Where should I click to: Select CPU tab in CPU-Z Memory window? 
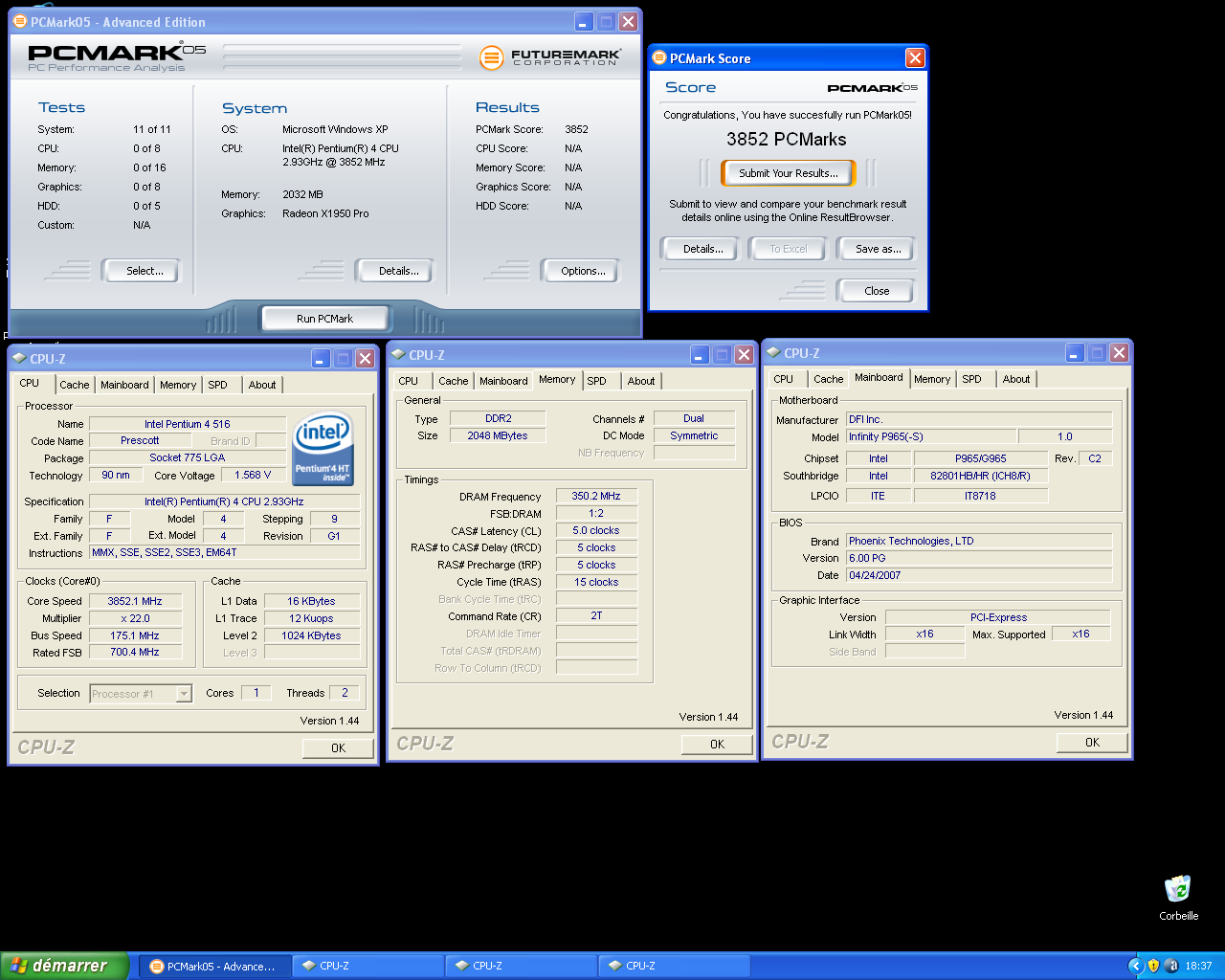[409, 381]
